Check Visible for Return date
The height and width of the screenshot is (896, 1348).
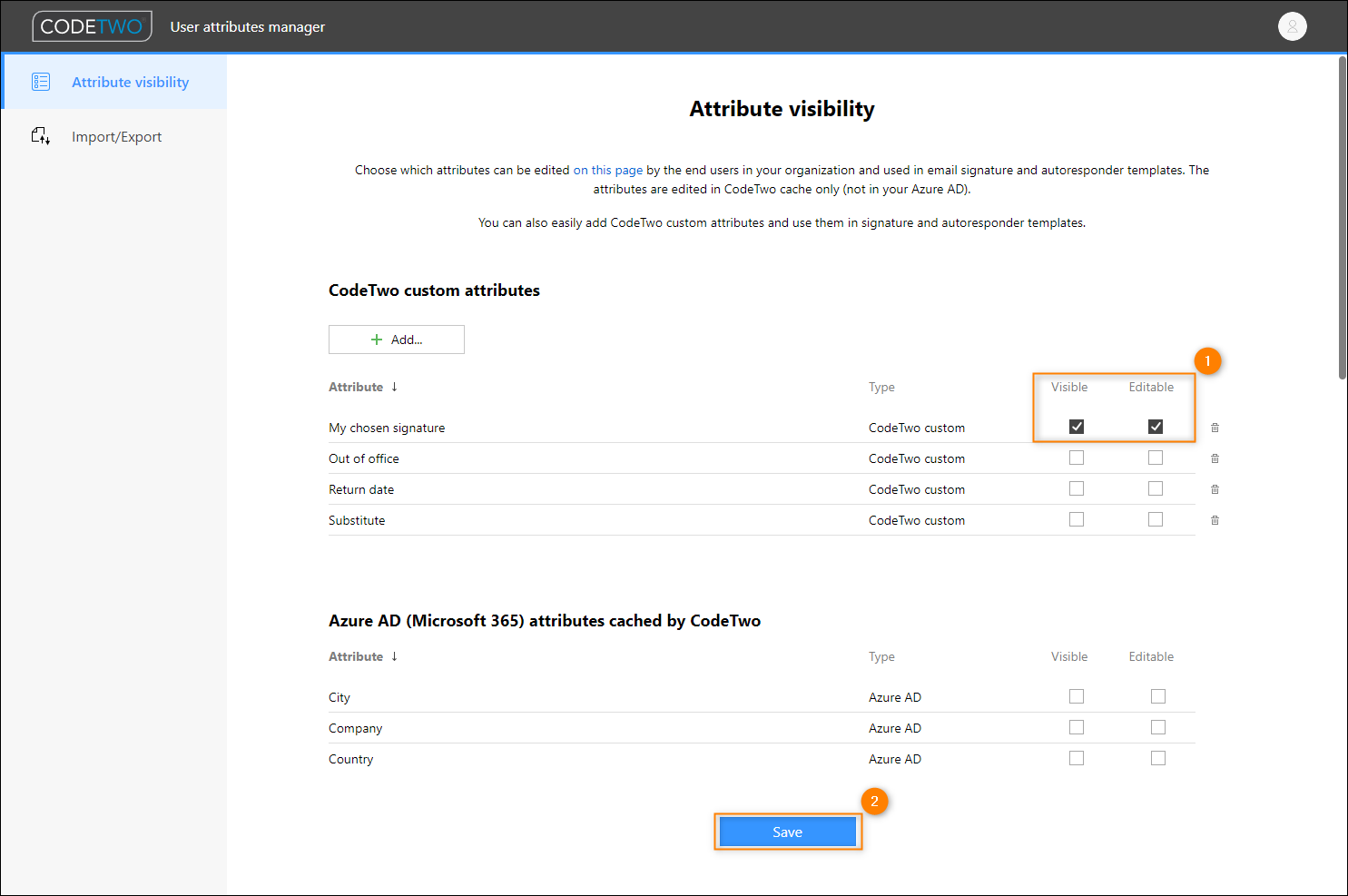1077,488
